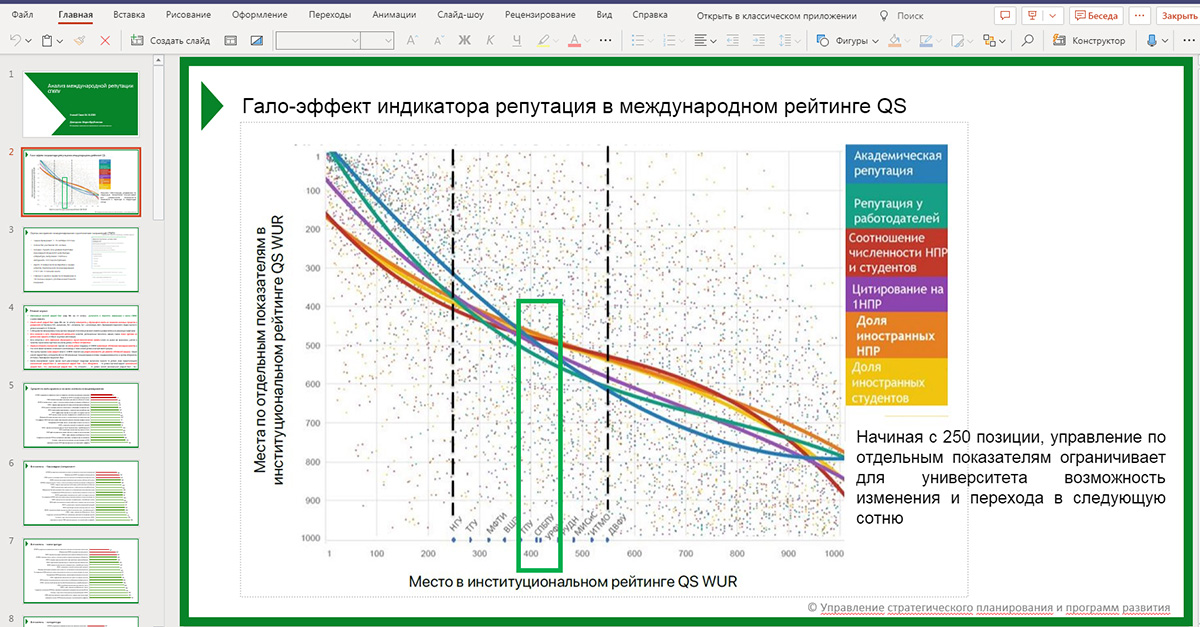Open the font name combo box
The height and width of the screenshot is (627, 1200).
[318, 41]
